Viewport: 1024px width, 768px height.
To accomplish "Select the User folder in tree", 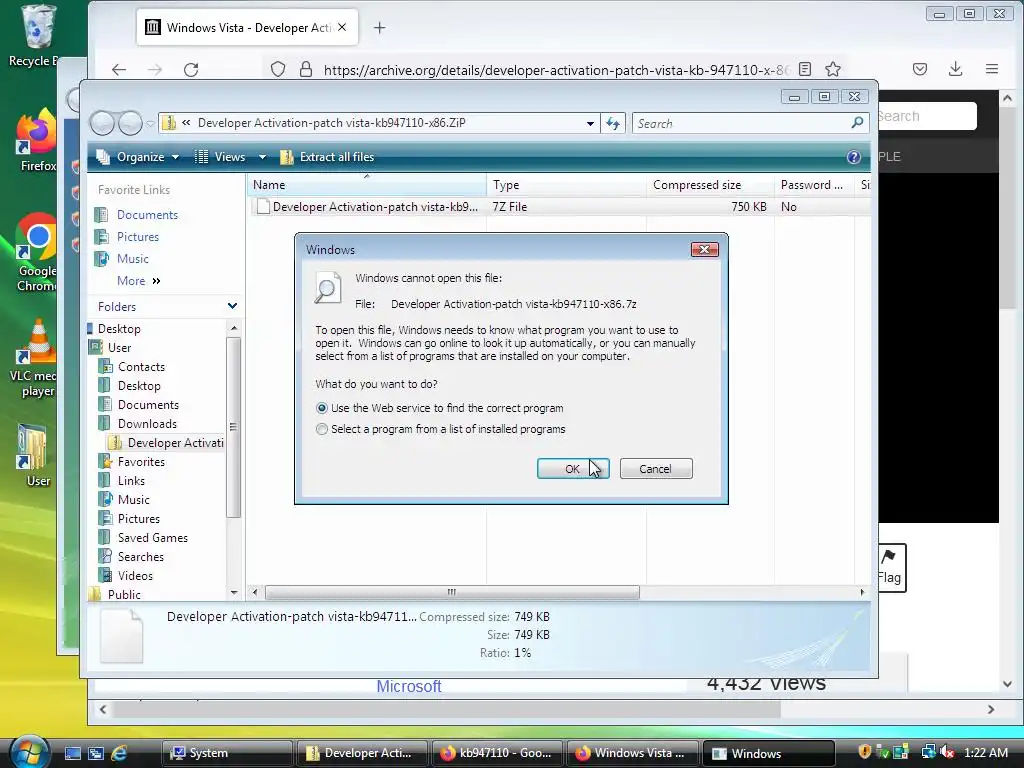I will [119, 347].
